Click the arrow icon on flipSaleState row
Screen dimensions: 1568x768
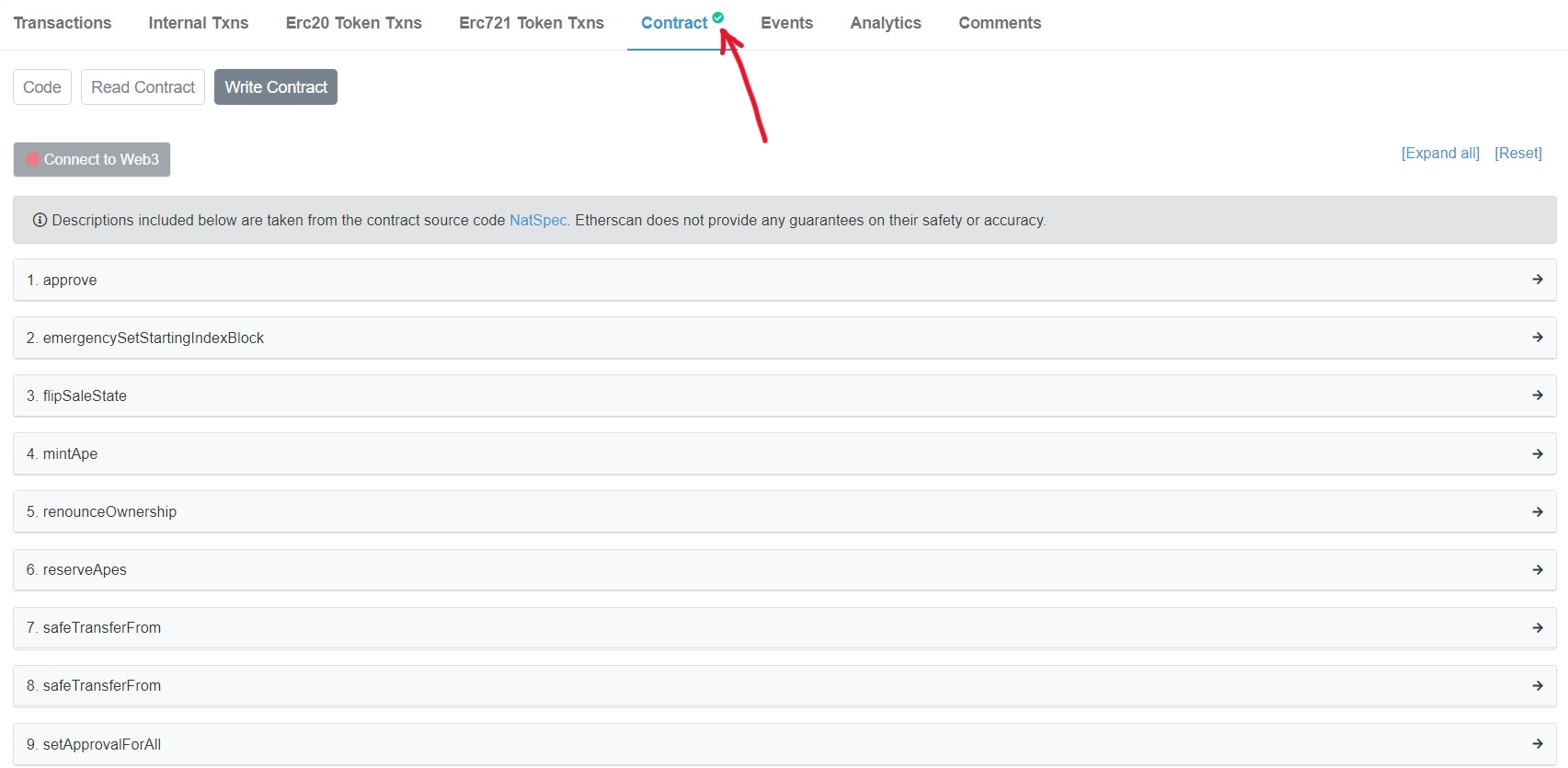click(1537, 395)
